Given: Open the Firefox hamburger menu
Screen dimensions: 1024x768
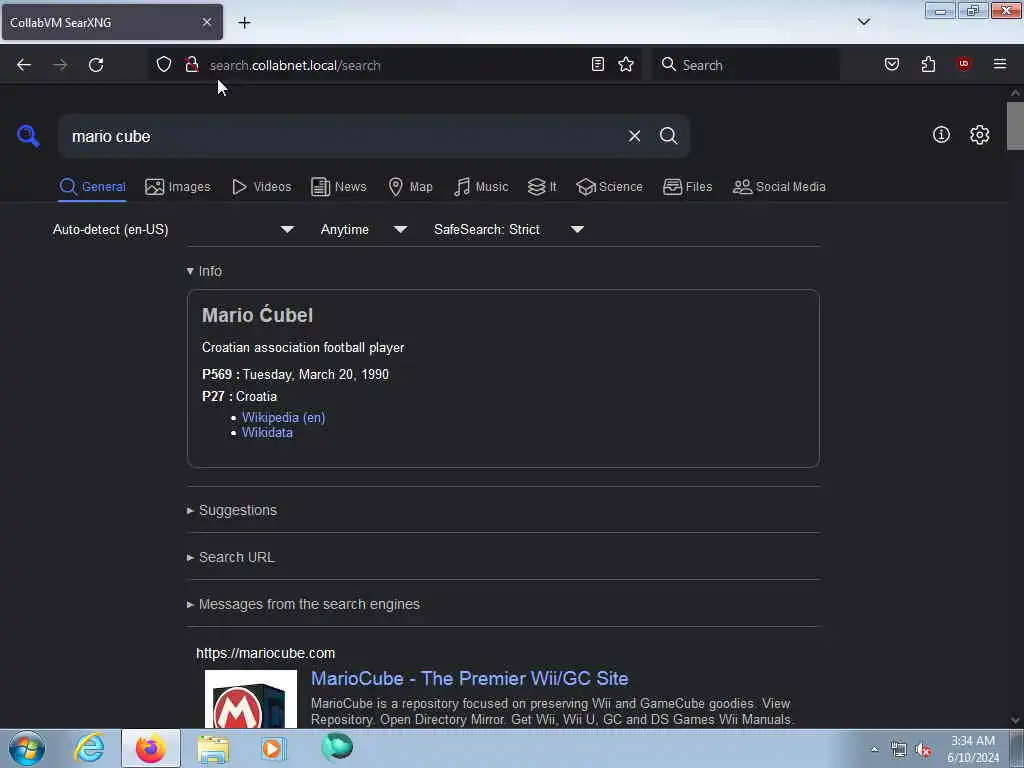Looking at the screenshot, I should pyautogui.click(x=1000, y=64).
